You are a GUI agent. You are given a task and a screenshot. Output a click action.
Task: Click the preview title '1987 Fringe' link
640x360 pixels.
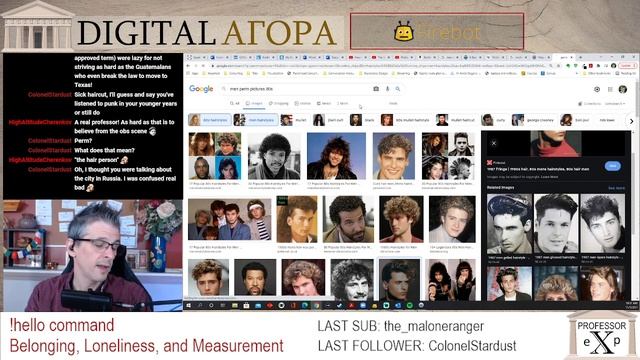point(538,169)
